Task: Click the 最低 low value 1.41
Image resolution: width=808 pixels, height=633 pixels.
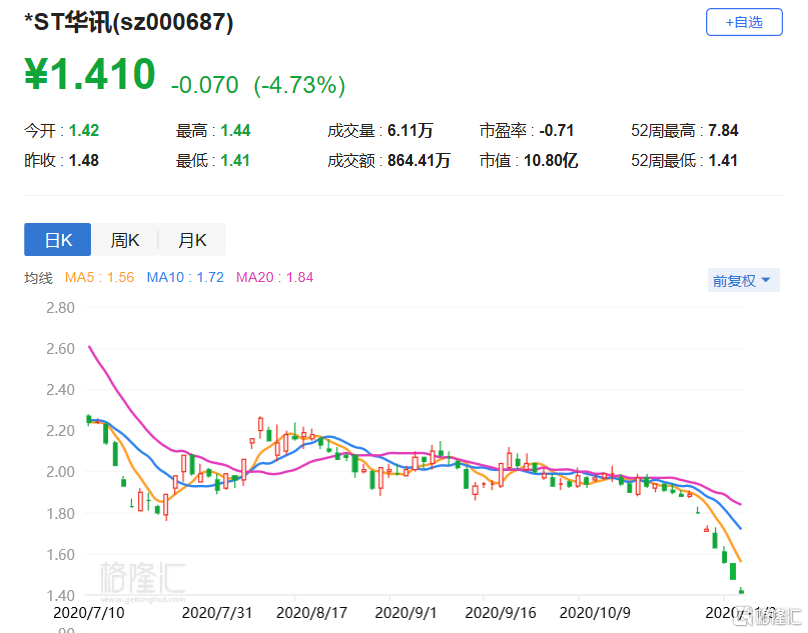Action: point(235,160)
